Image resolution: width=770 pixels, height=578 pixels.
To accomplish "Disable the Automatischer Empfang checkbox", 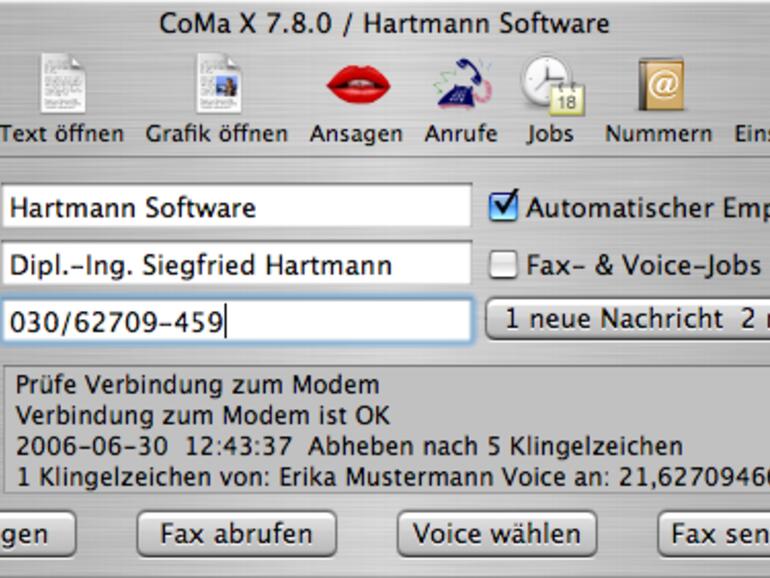I will (503, 205).
